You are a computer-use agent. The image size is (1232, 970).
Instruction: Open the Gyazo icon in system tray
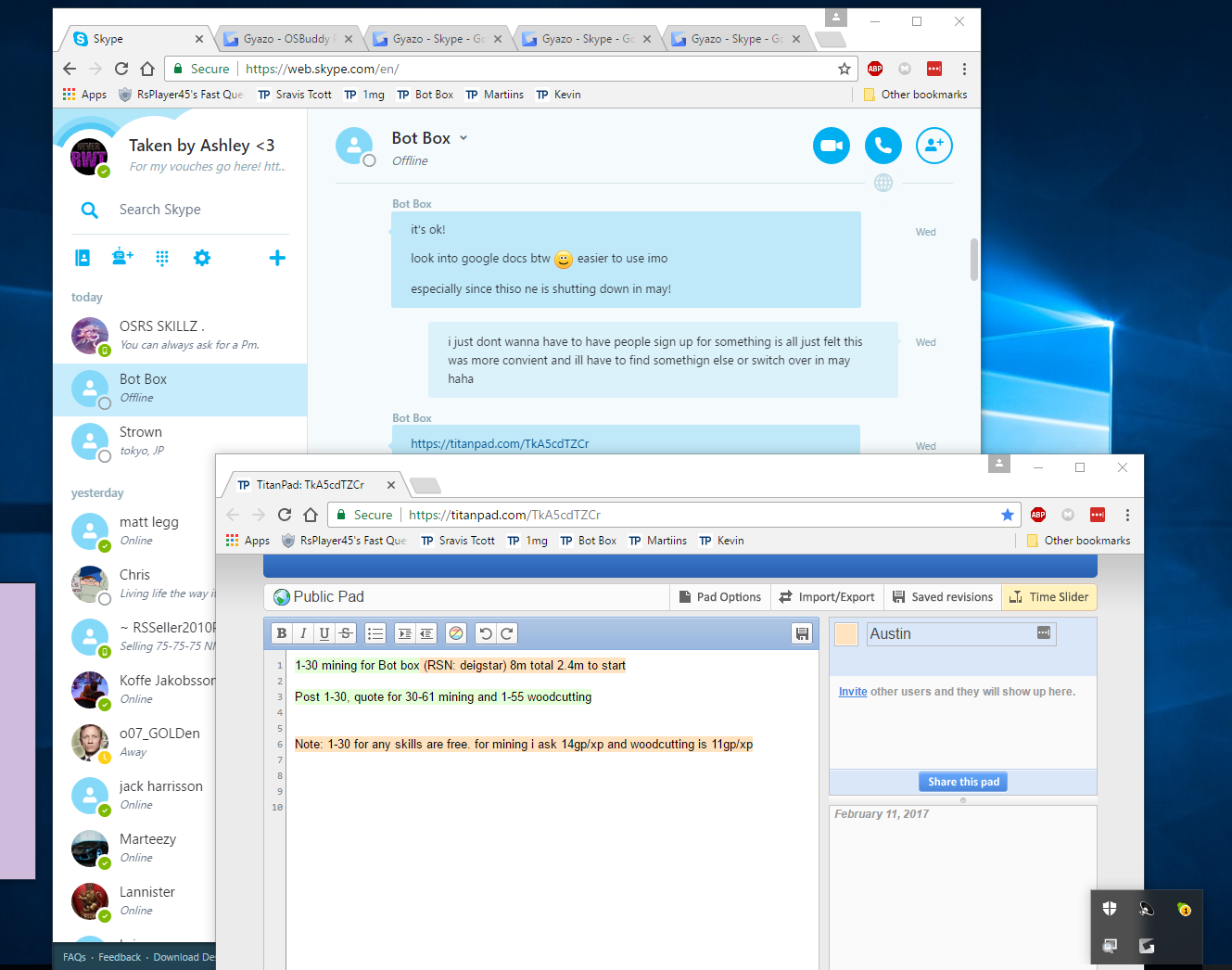[x=1147, y=946]
